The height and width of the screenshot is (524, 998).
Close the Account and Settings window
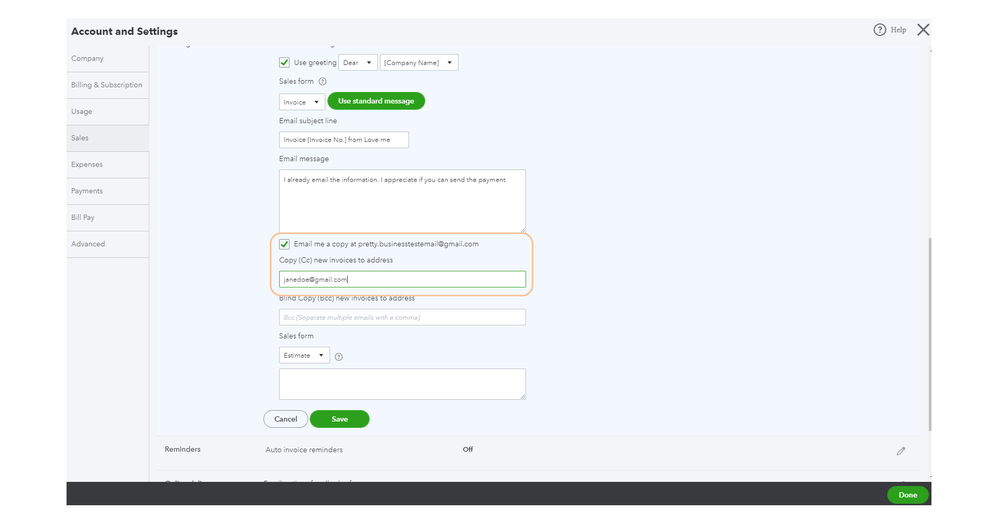(923, 30)
